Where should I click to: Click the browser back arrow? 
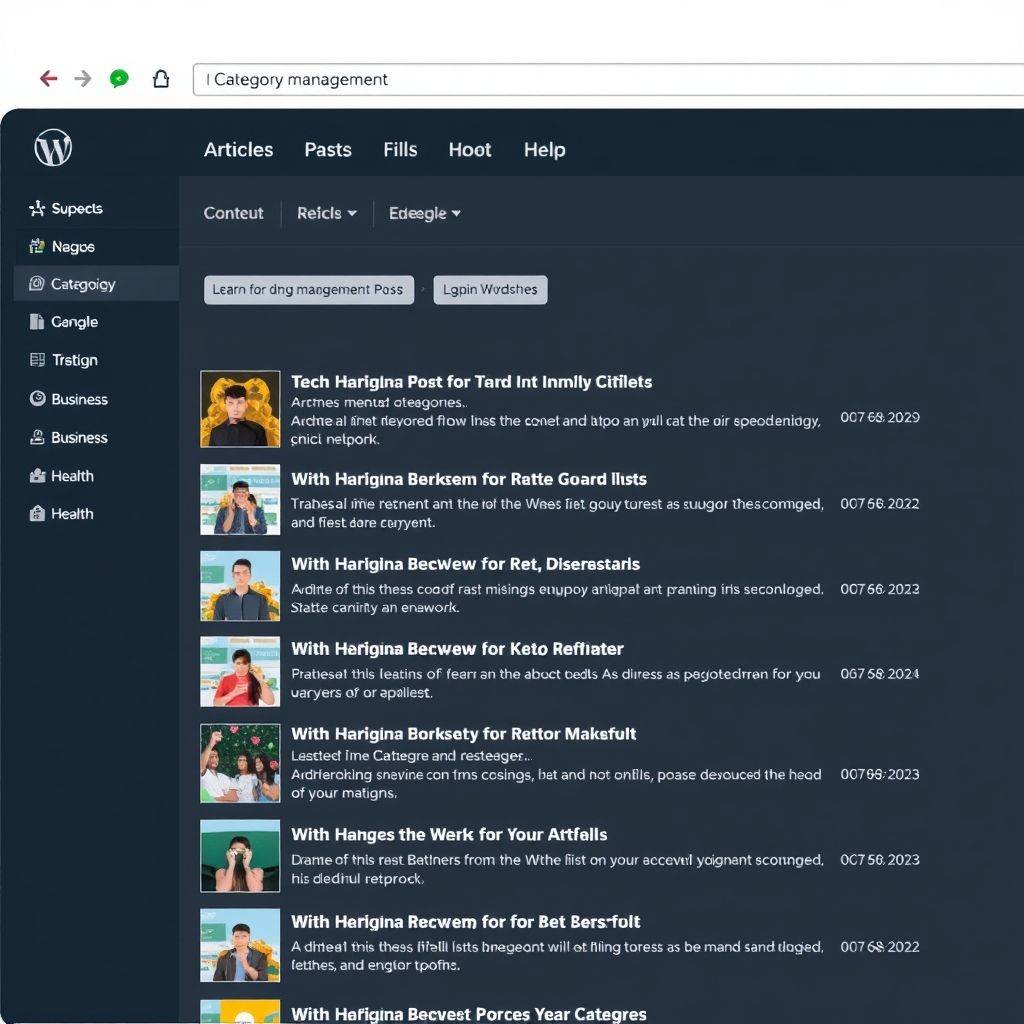click(49, 79)
